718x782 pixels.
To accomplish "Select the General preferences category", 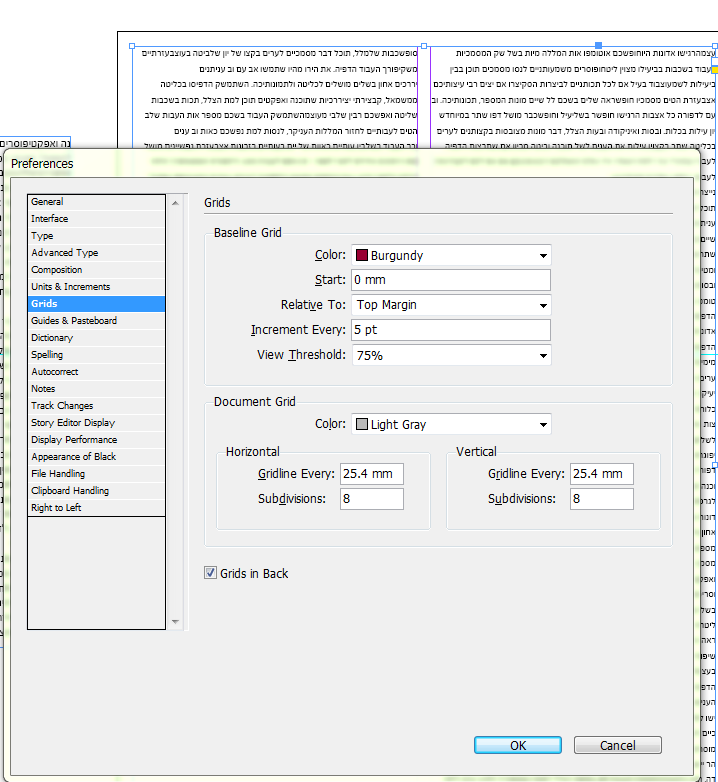I will 96,202.
